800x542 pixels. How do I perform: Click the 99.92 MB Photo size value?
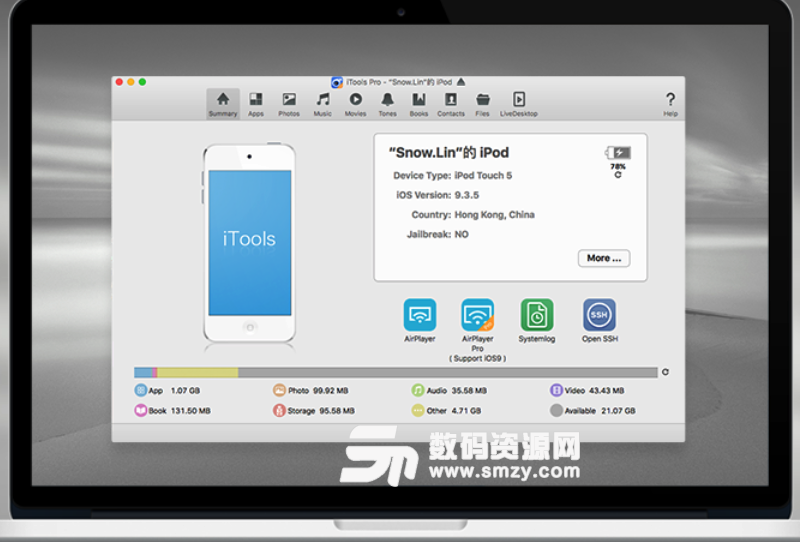(x=331, y=390)
